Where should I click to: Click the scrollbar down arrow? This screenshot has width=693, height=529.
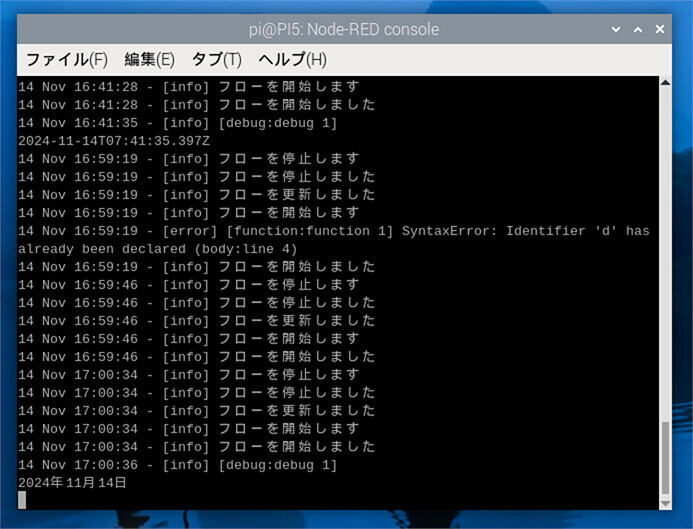pos(665,504)
